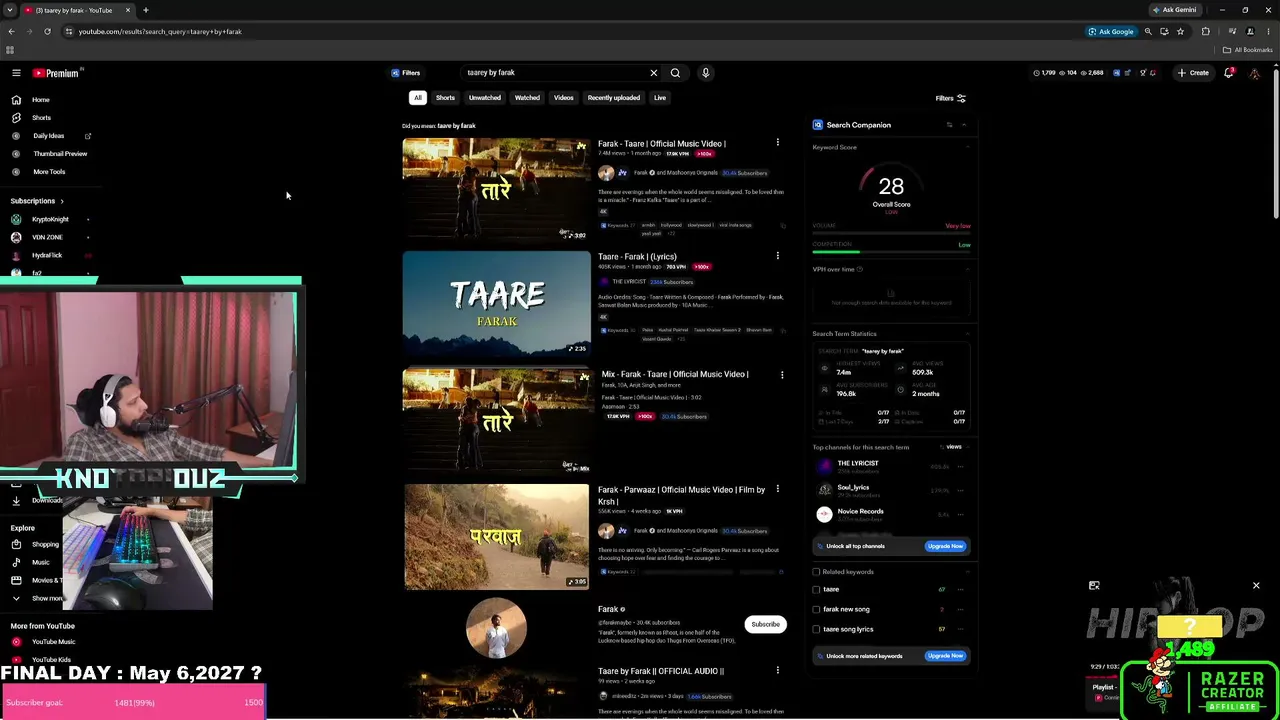1280x720 pixels.
Task: Select all Related keywords checkbox
Action: tap(816, 572)
